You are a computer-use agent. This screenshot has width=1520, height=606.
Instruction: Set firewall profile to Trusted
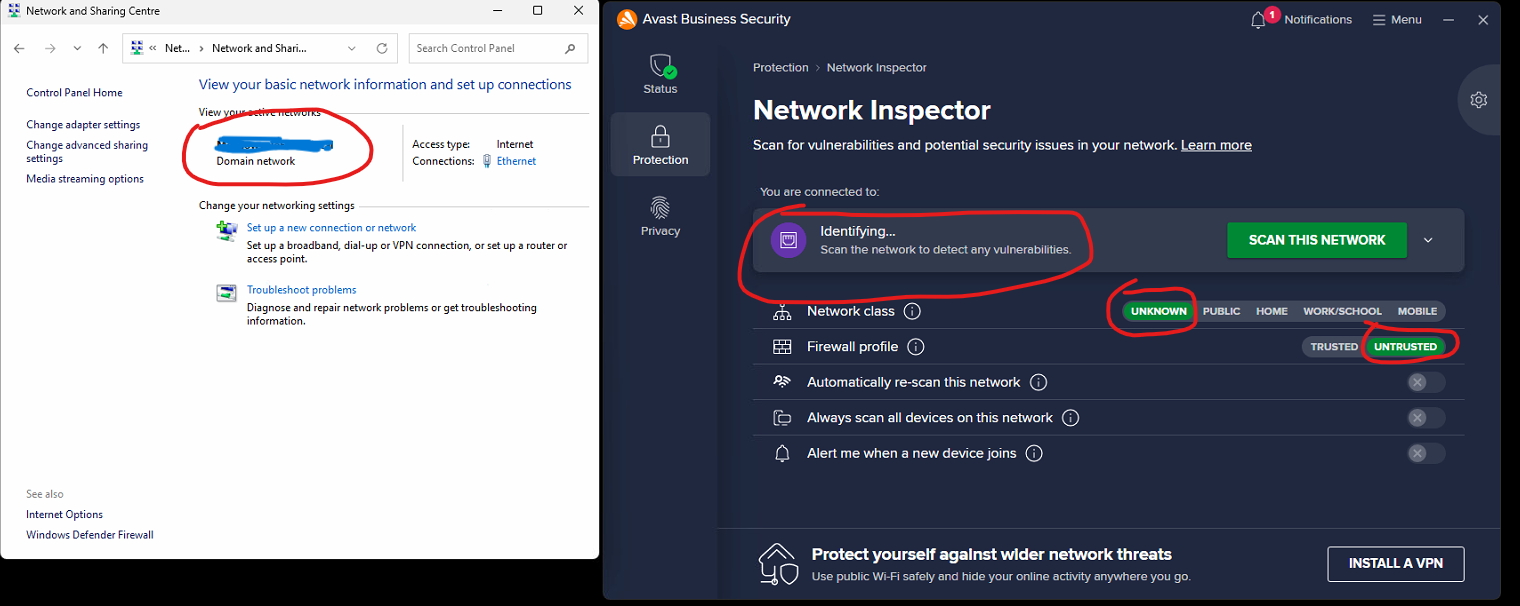click(x=1334, y=347)
